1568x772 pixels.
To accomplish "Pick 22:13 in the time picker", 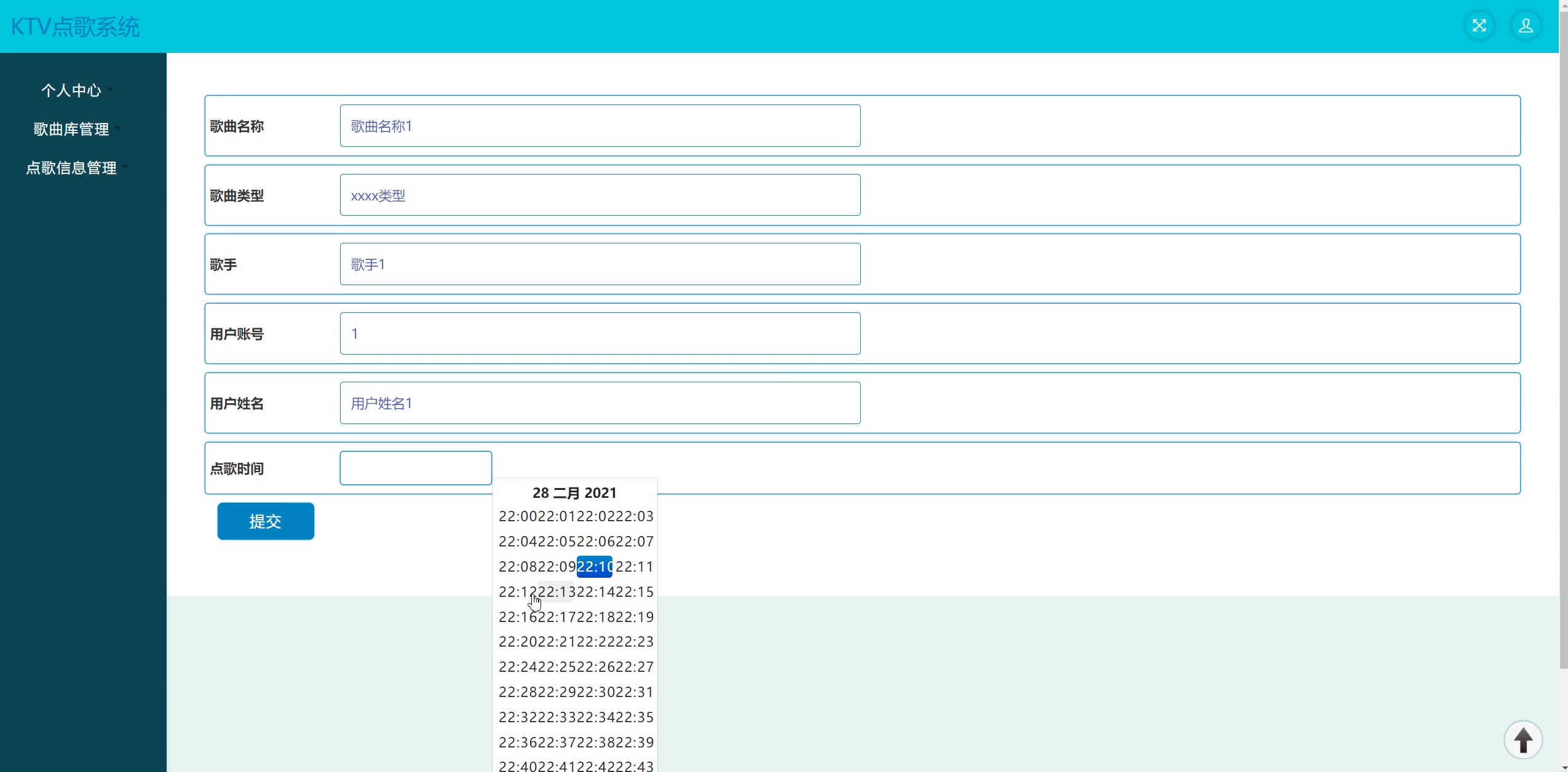I will (x=556, y=592).
